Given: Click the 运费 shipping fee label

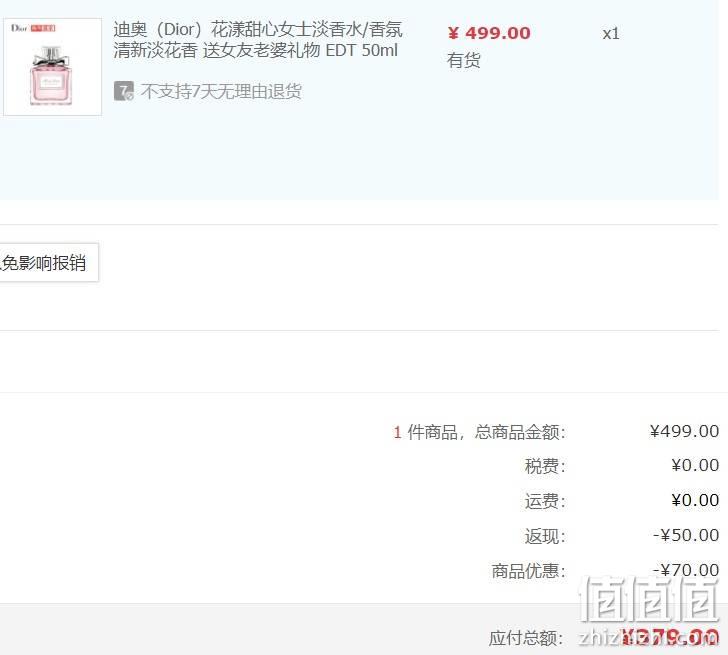Looking at the screenshot, I should pos(545,501).
